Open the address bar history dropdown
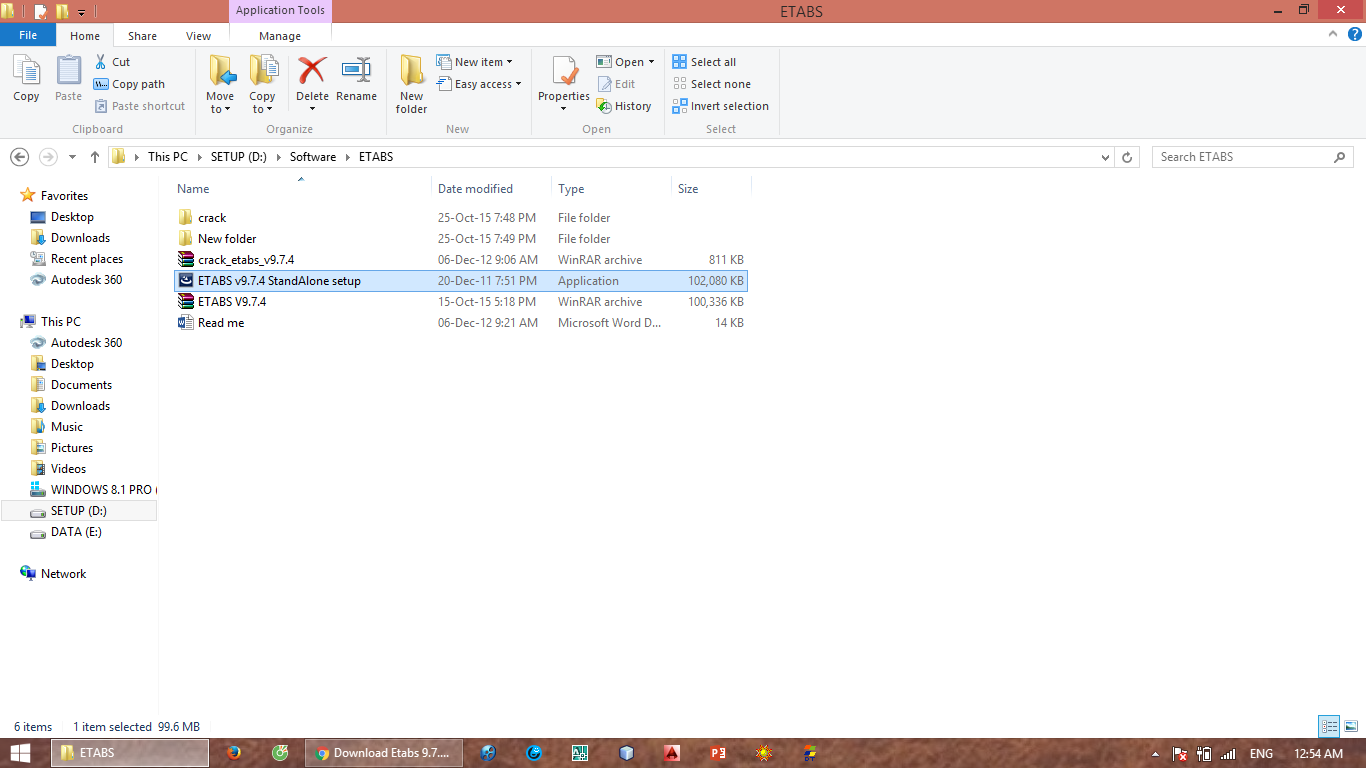The width and height of the screenshot is (1366, 768). [x=1105, y=157]
